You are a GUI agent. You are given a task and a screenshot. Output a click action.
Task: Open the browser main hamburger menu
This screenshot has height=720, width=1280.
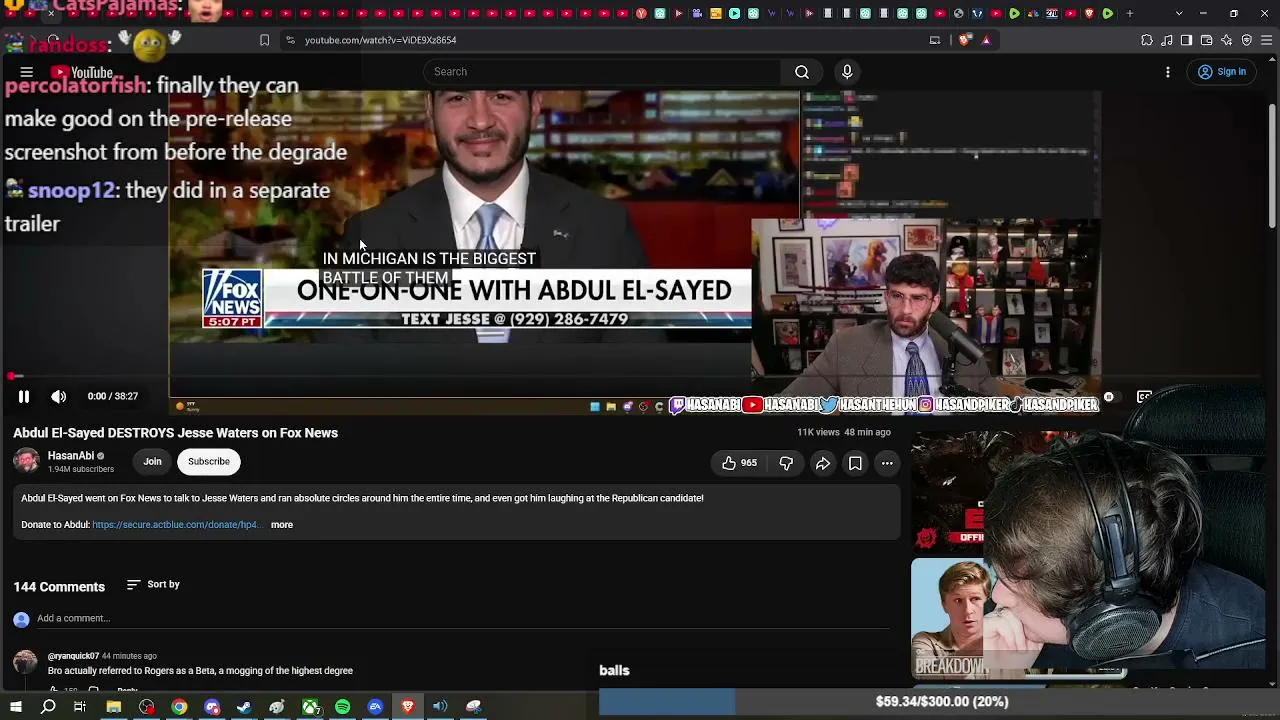pos(1267,40)
